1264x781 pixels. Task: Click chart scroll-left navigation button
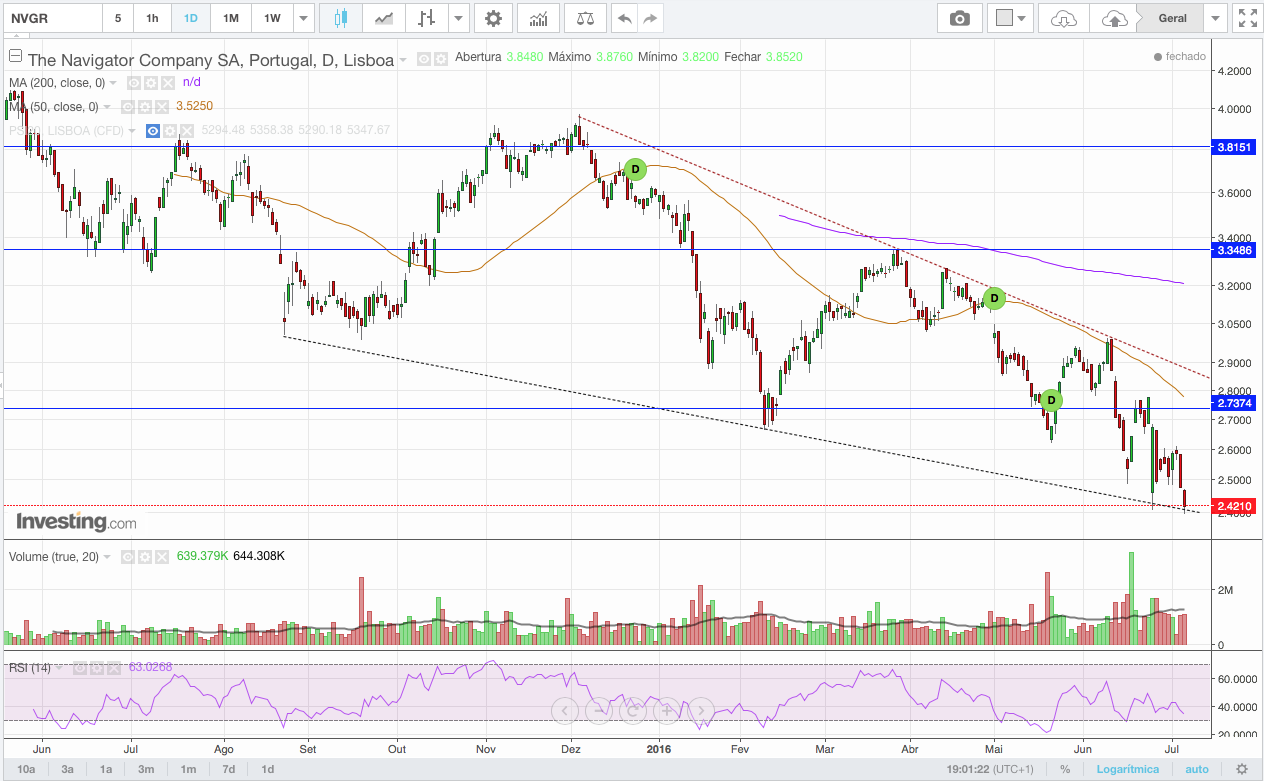[565, 711]
